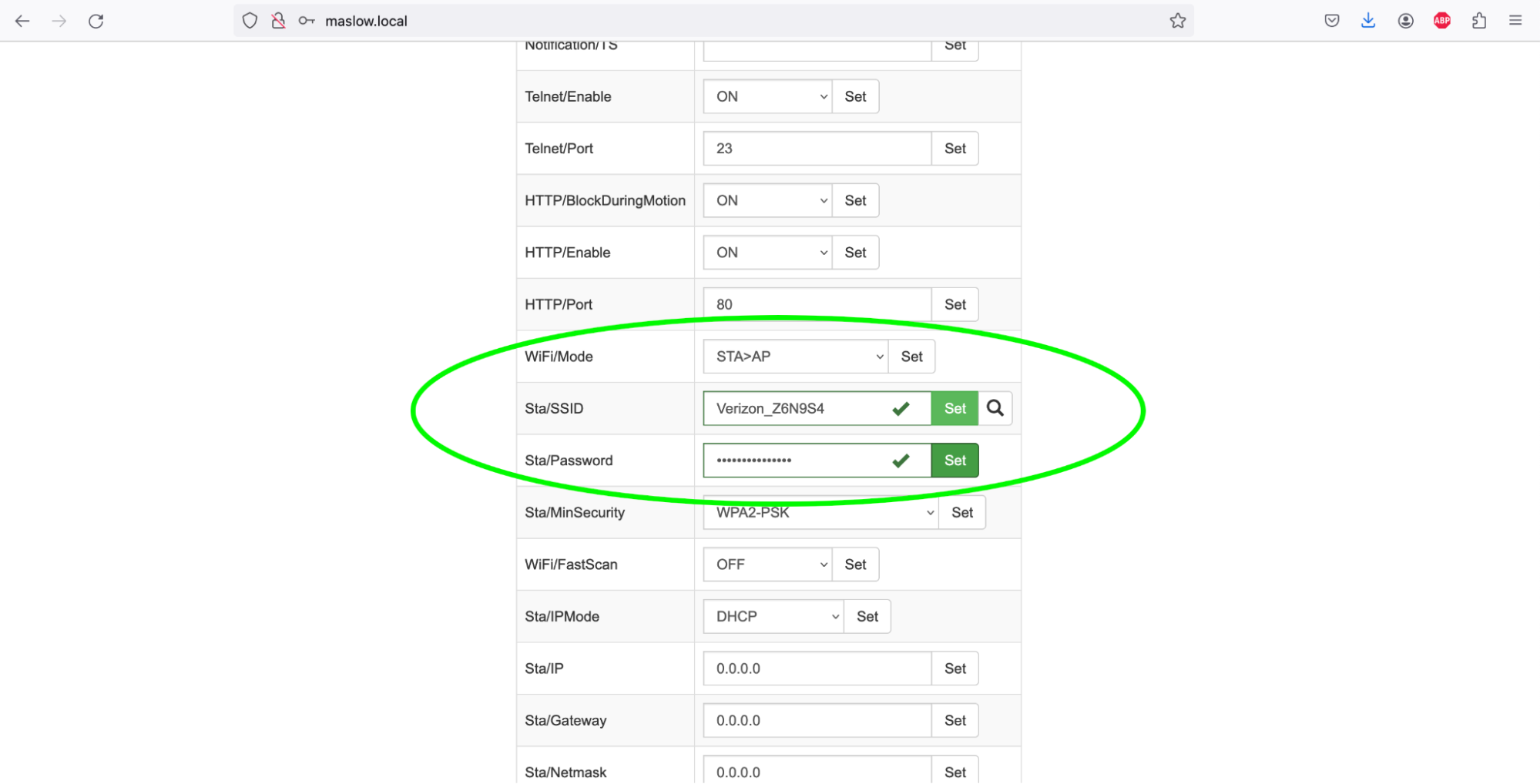Go back using browser back arrow
This screenshot has width=1540, height=784.
point(22,21)
